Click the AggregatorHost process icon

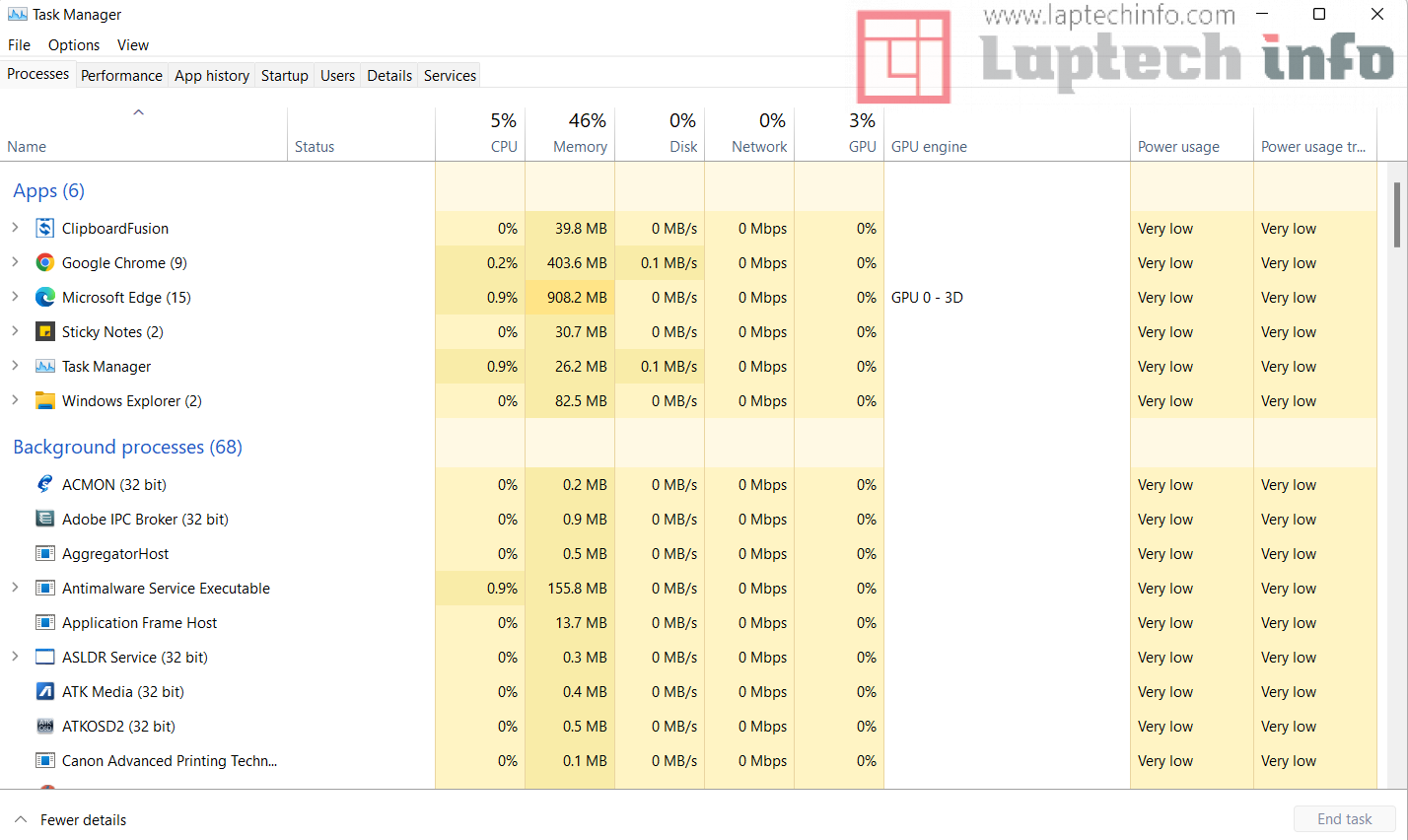click(x=45, y=554)
